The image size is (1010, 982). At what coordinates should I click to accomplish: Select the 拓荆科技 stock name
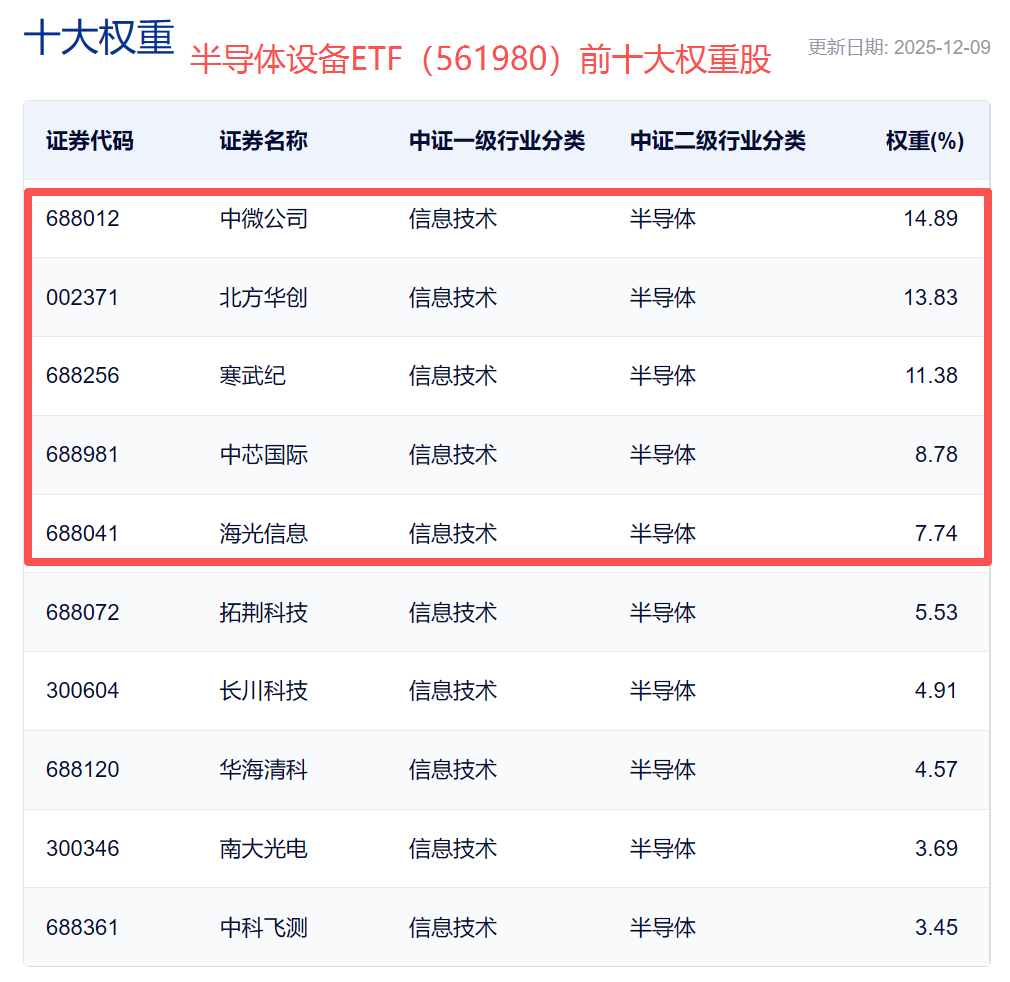pyautogui.click(x=263, y=612)
